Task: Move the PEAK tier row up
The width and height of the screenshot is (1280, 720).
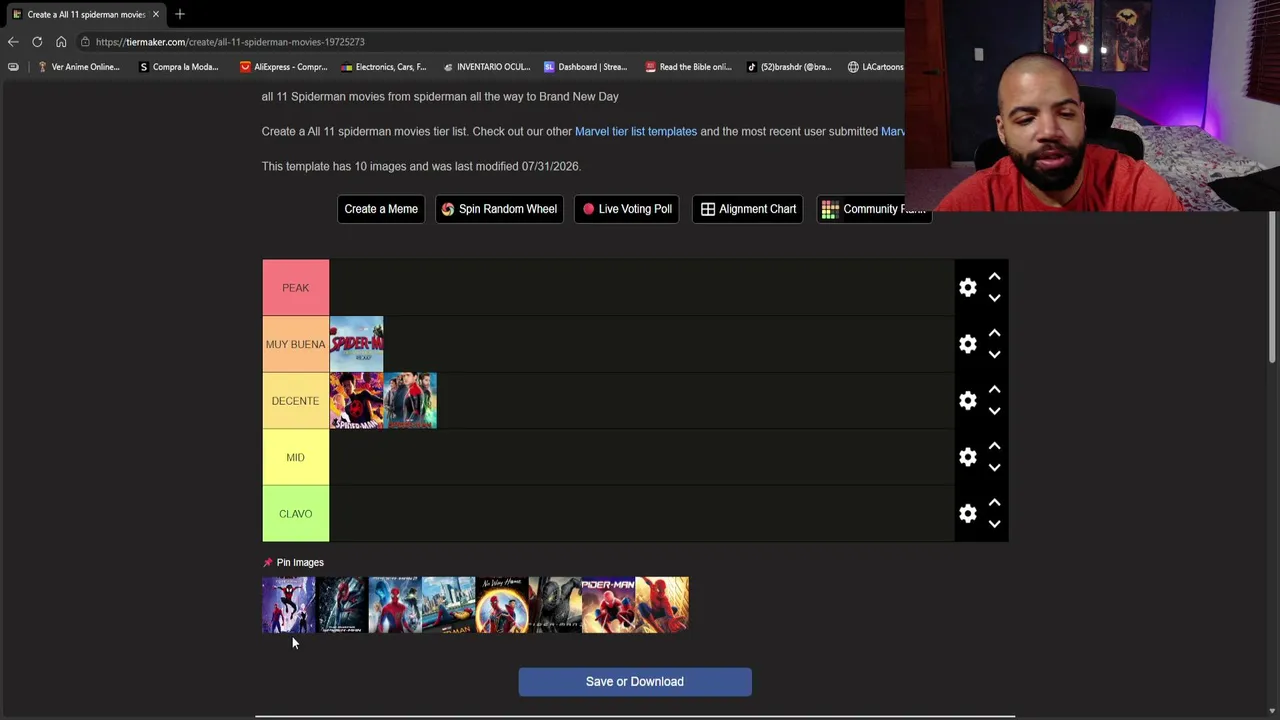Action: [994, 277]
